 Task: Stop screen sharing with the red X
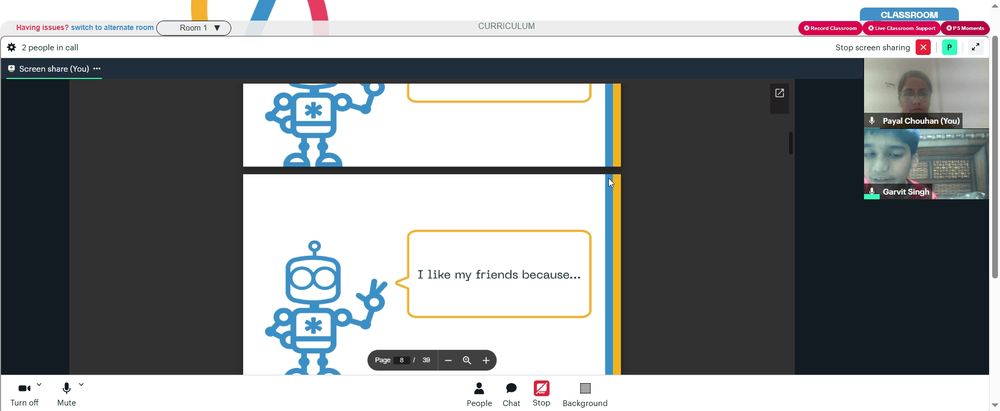(x=923, y=47)
